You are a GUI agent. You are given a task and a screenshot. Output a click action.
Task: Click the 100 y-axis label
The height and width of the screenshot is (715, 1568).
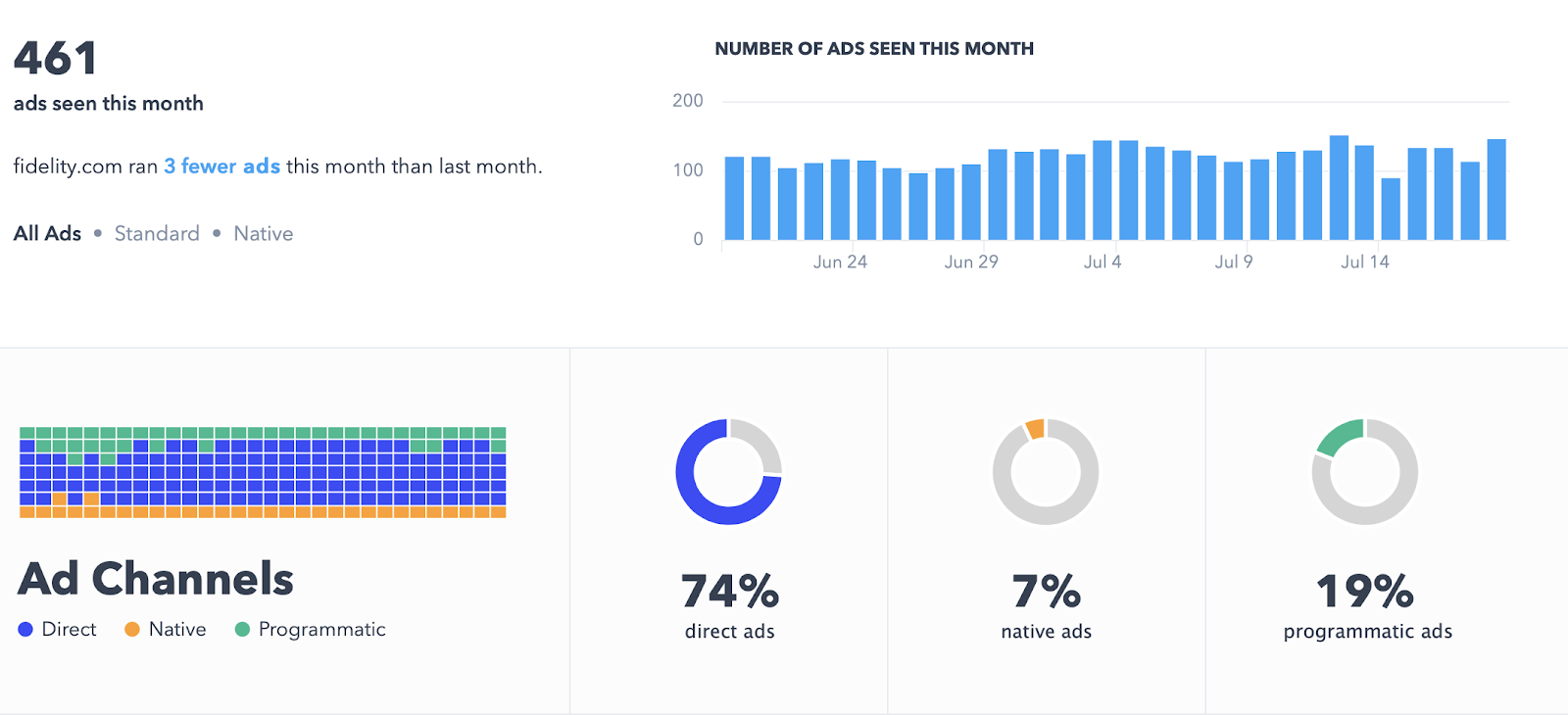click(688, 169)
